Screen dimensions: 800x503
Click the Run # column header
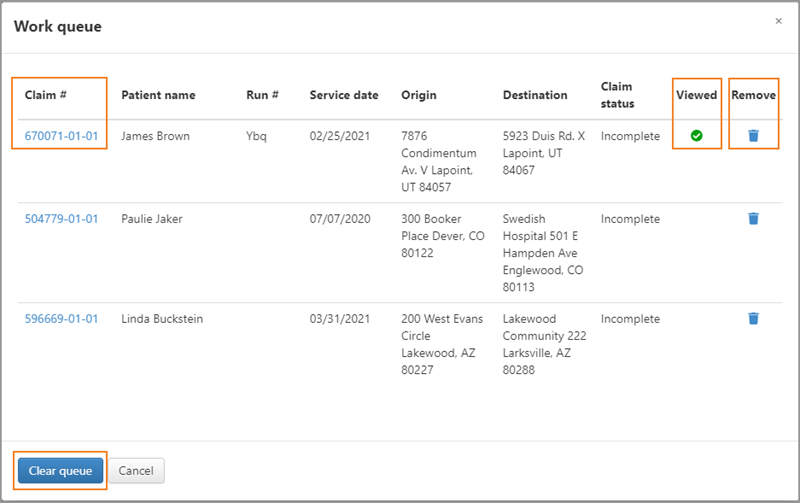click(x=262, y=95)
